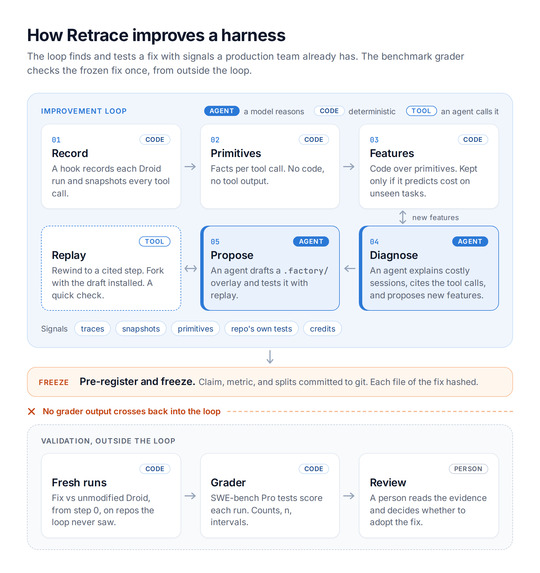
Task: Click the "IMPROVEMENT LOOP" section label
Action: tap(84, 111)
